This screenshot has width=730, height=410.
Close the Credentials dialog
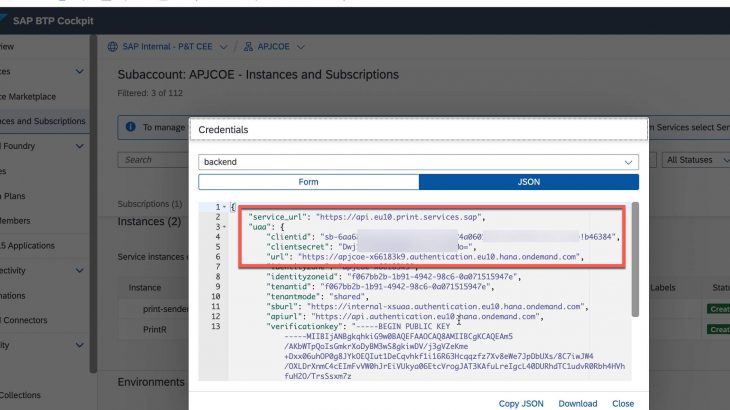click(x=623, y=403)
